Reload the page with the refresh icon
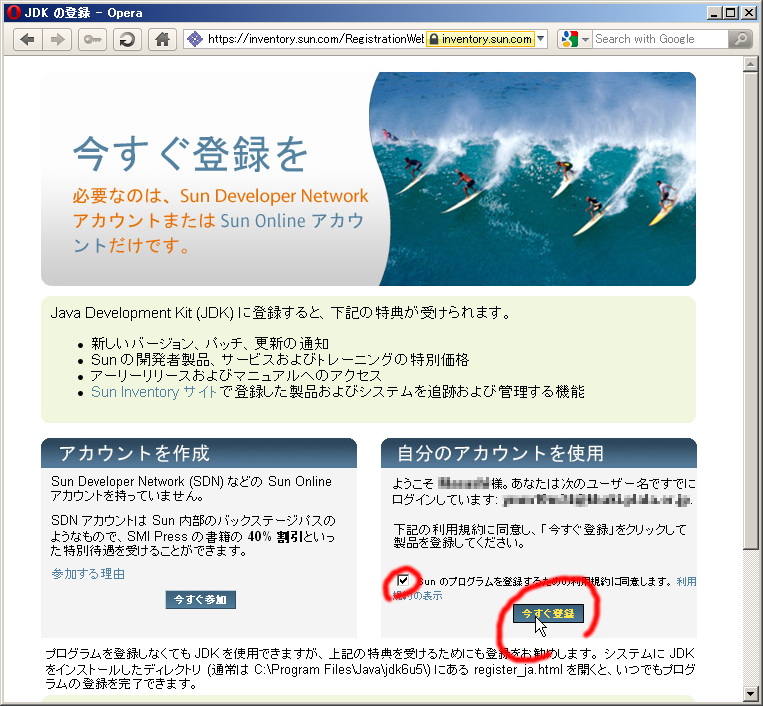763x706 pixels. tap(127, 39)
